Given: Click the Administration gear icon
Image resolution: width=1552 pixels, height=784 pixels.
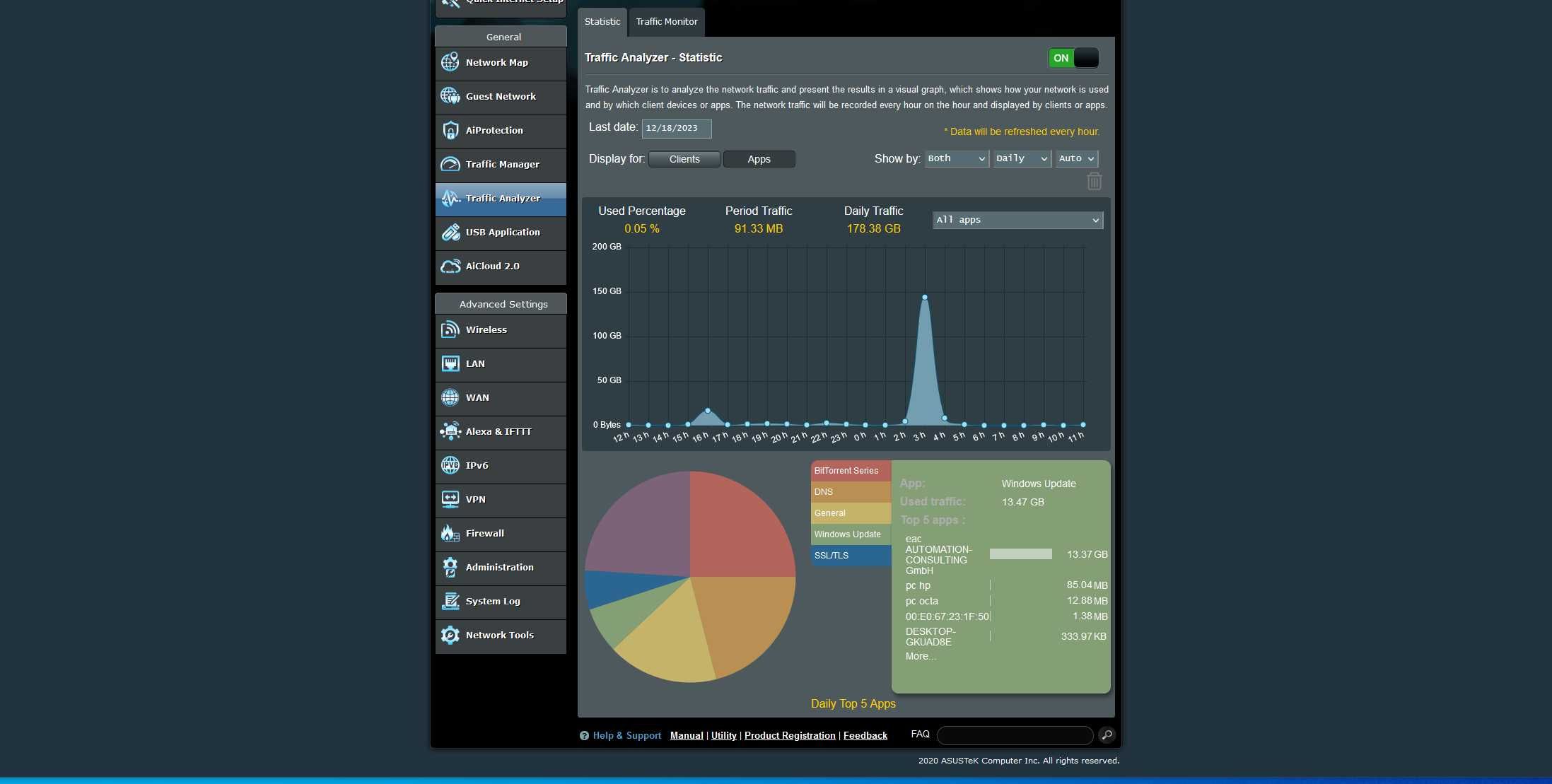Looking at the screenshot, I should click(x=450, y=567).
